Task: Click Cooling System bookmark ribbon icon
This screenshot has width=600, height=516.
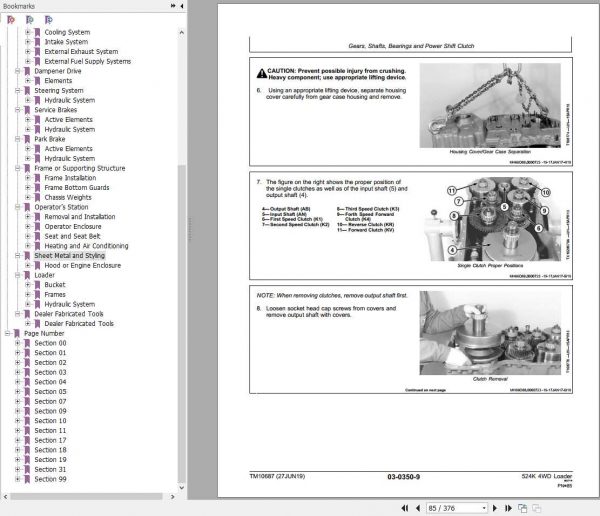Action: click(37, 32)
